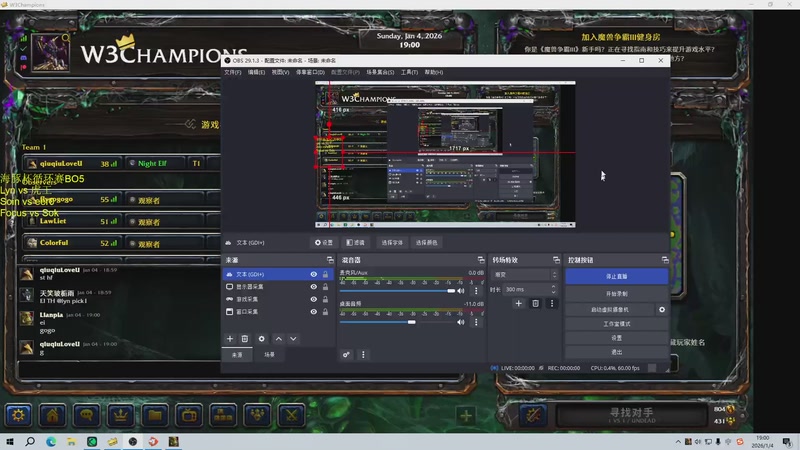Adjust the desktop audio volume slider

pyautogui.click(x=398, y=322)
